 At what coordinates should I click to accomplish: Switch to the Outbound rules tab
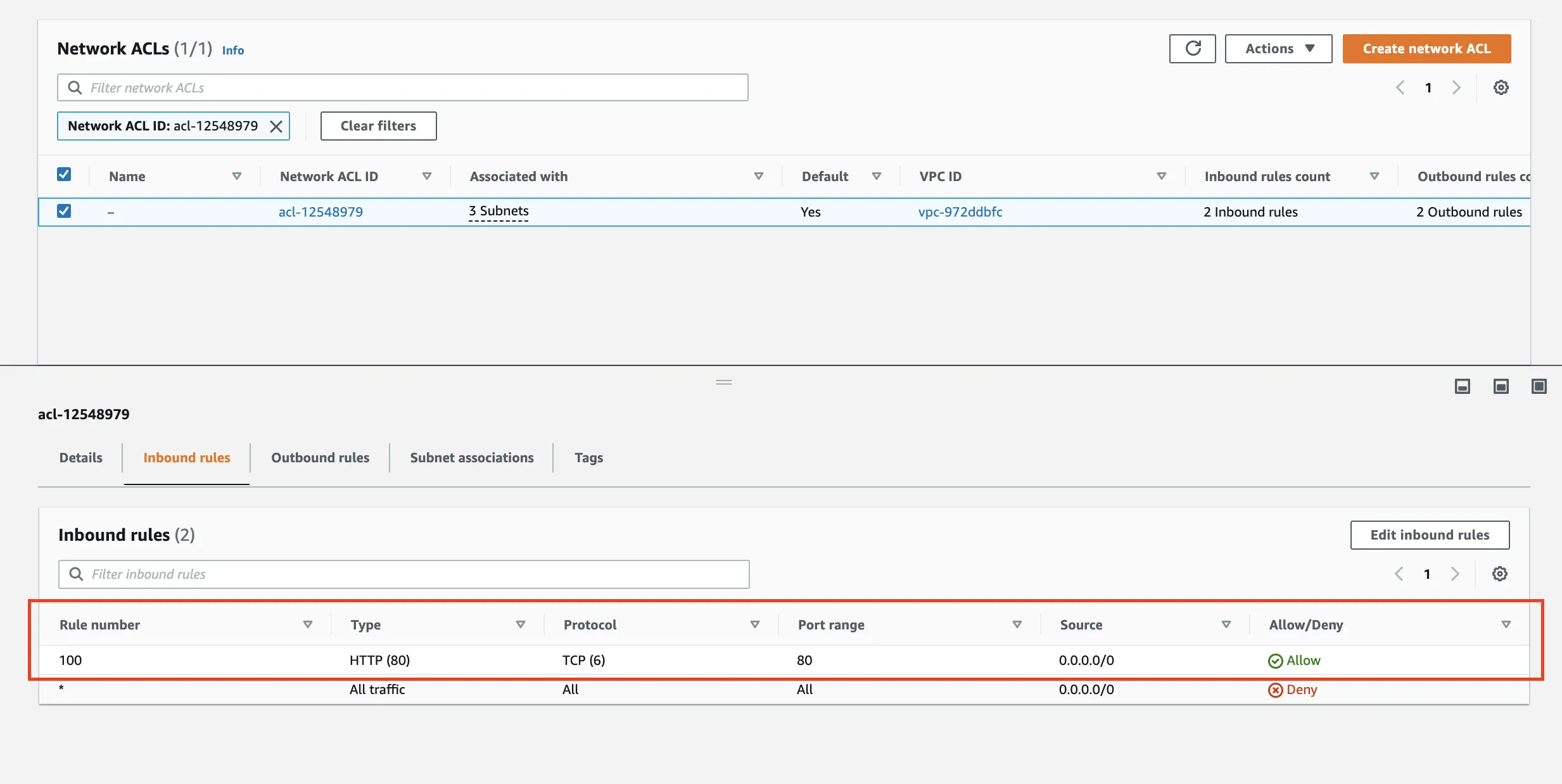(320, 457)
